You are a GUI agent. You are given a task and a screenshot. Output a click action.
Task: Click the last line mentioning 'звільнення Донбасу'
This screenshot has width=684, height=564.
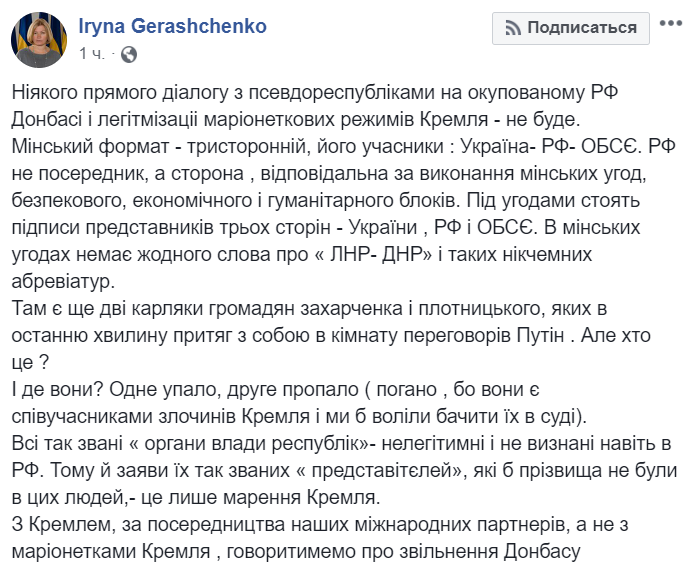[x=296, y=552]
